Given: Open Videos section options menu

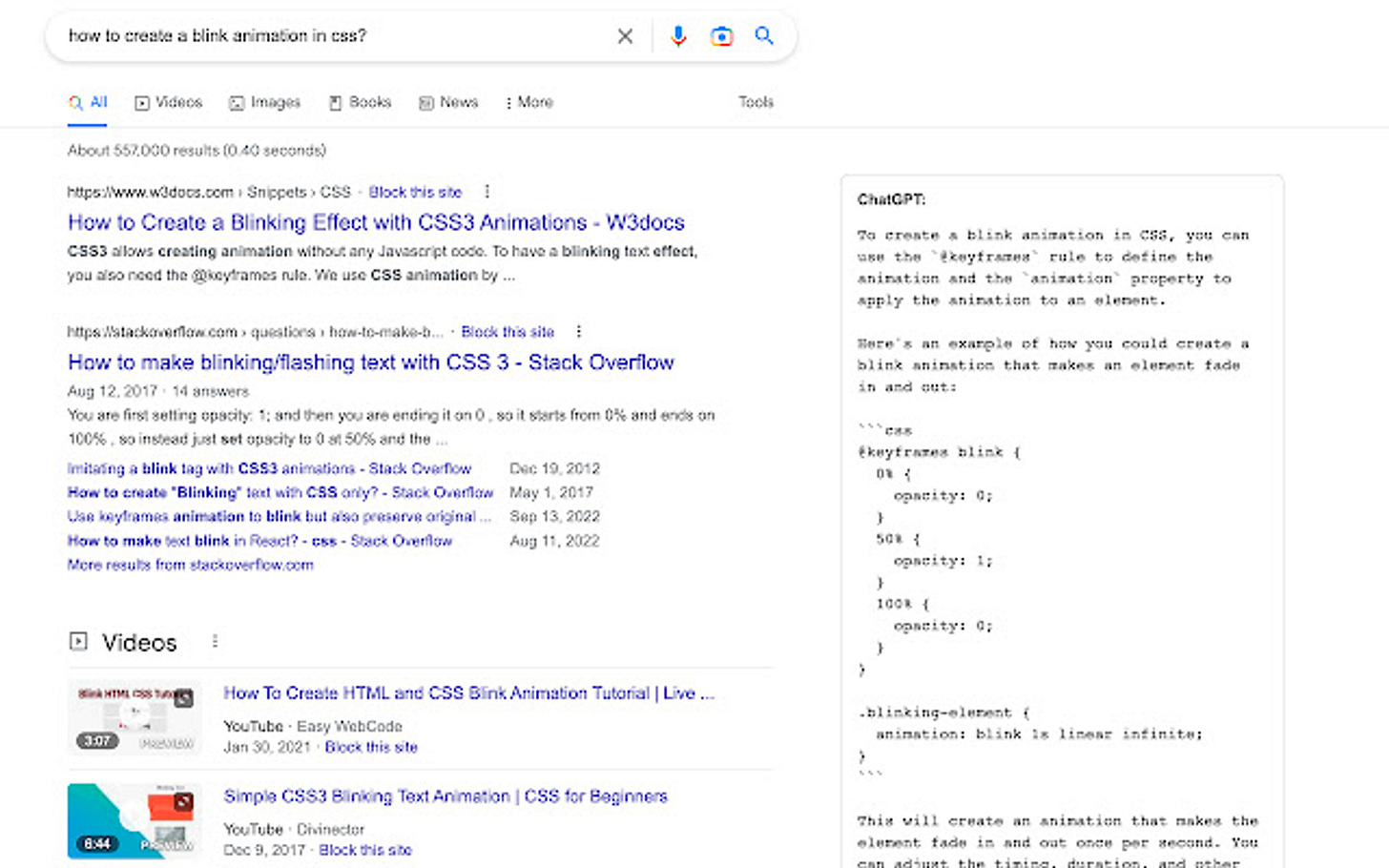Looking at the screenshot, I should pyautogui.click(x=215, y=642).
